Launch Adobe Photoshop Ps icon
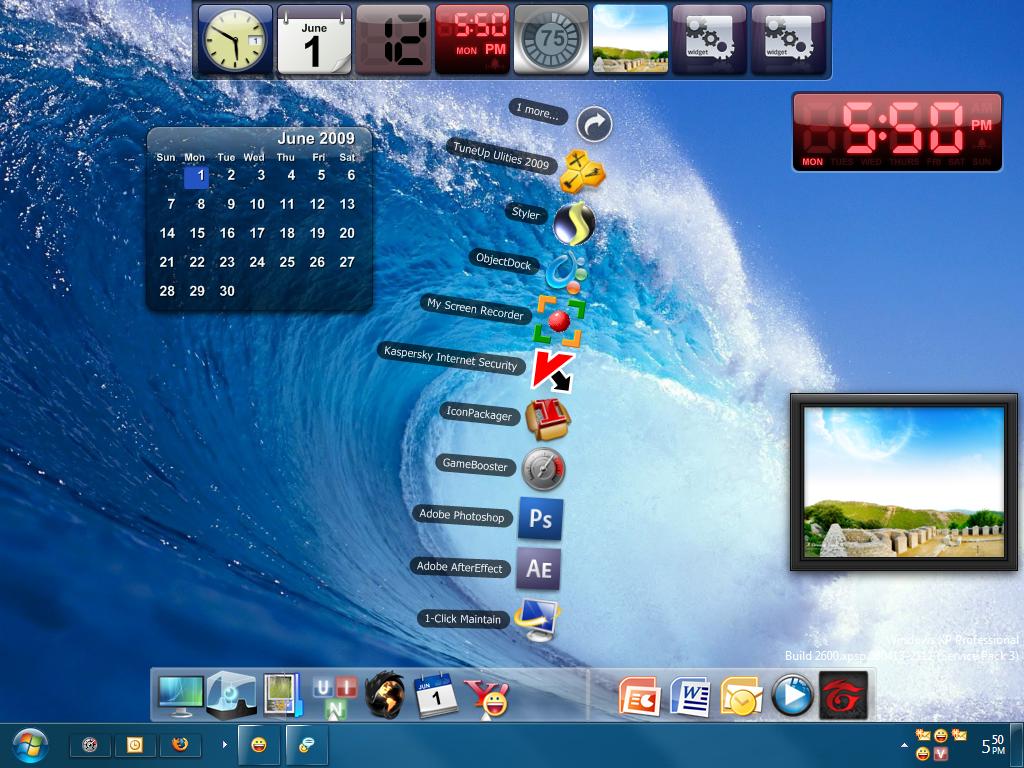 pyautogui.click(x=541, y=519)
